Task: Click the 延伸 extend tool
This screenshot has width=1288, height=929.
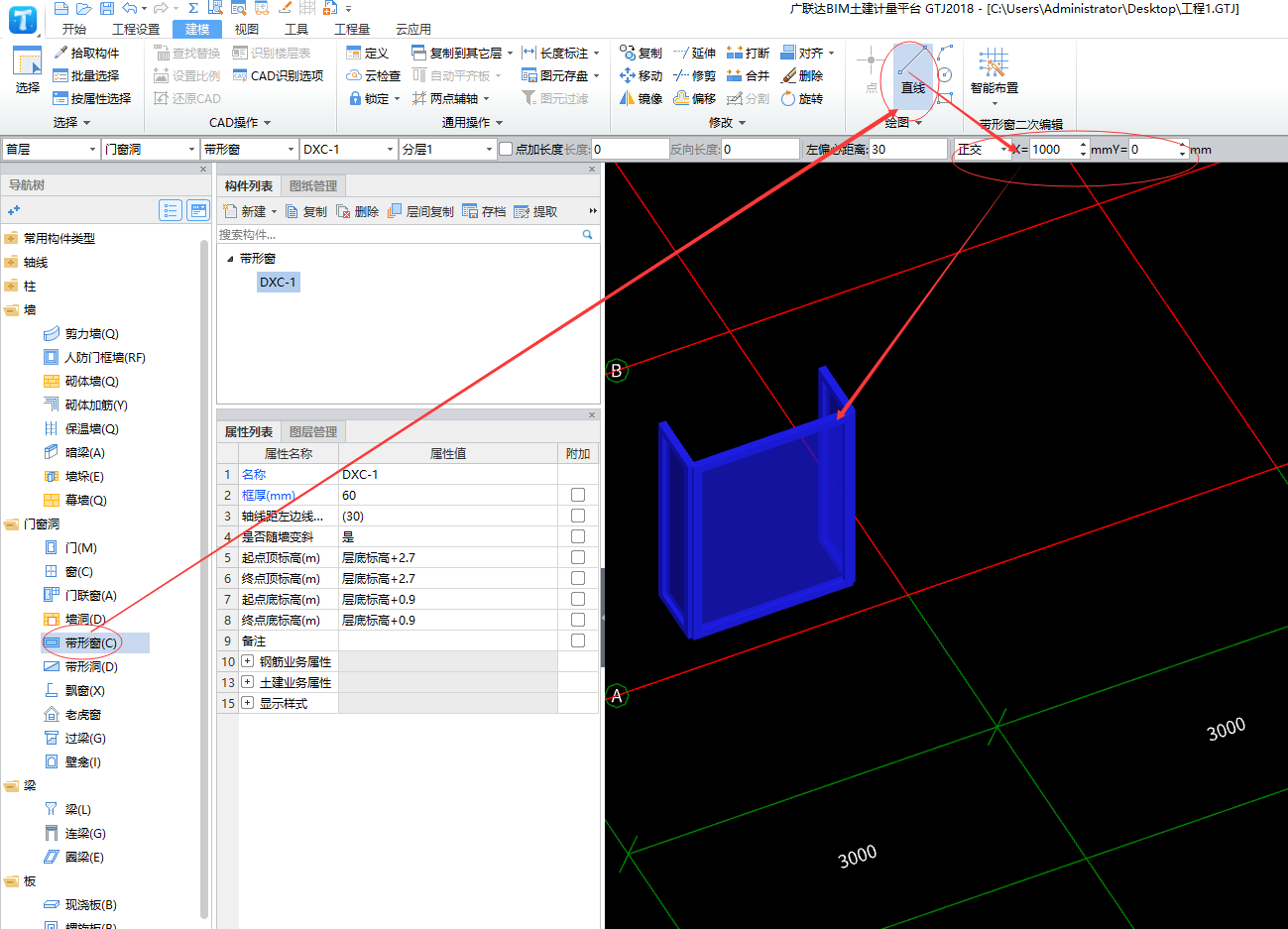Action: [694, 53]
